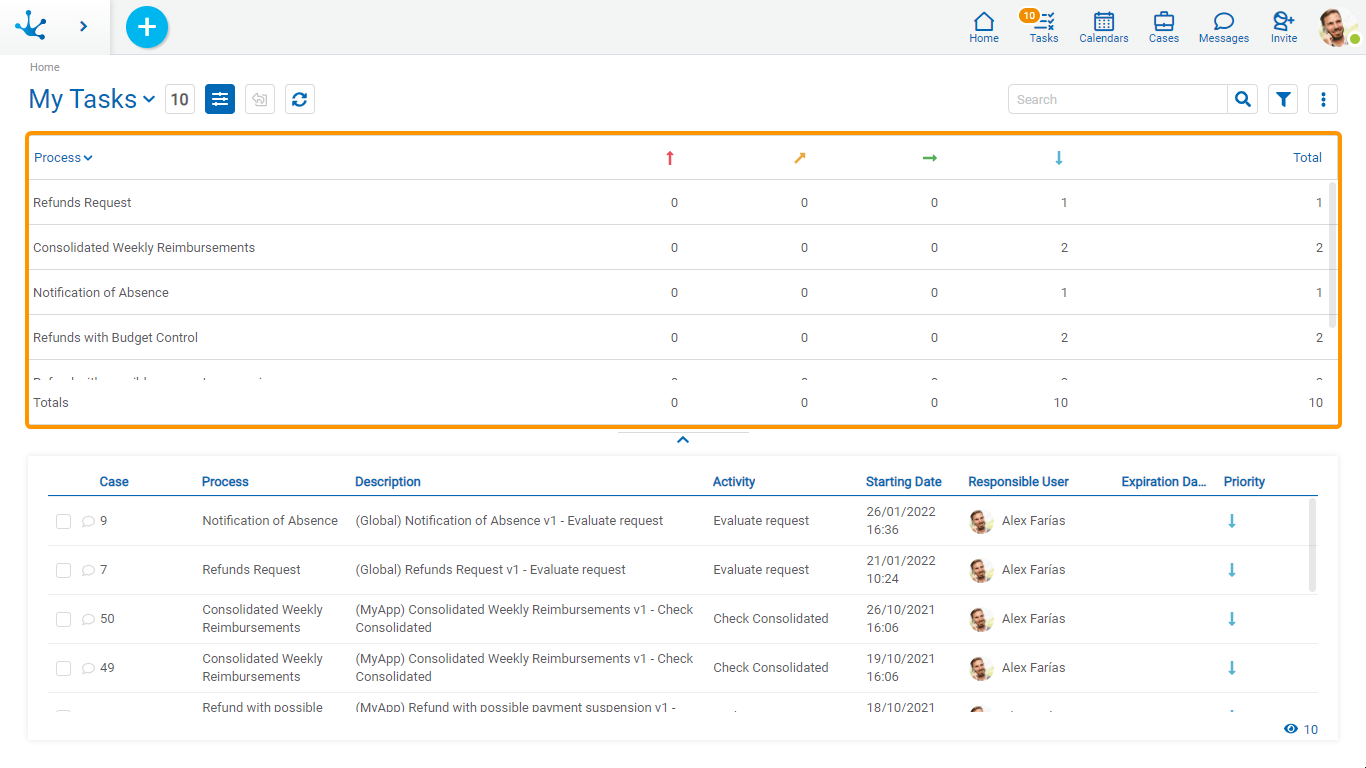The height and width of the screenshot is (768, 1366).
Task: Open Refunds Request v1 Evaluate request description
Action: pos(490,569)
